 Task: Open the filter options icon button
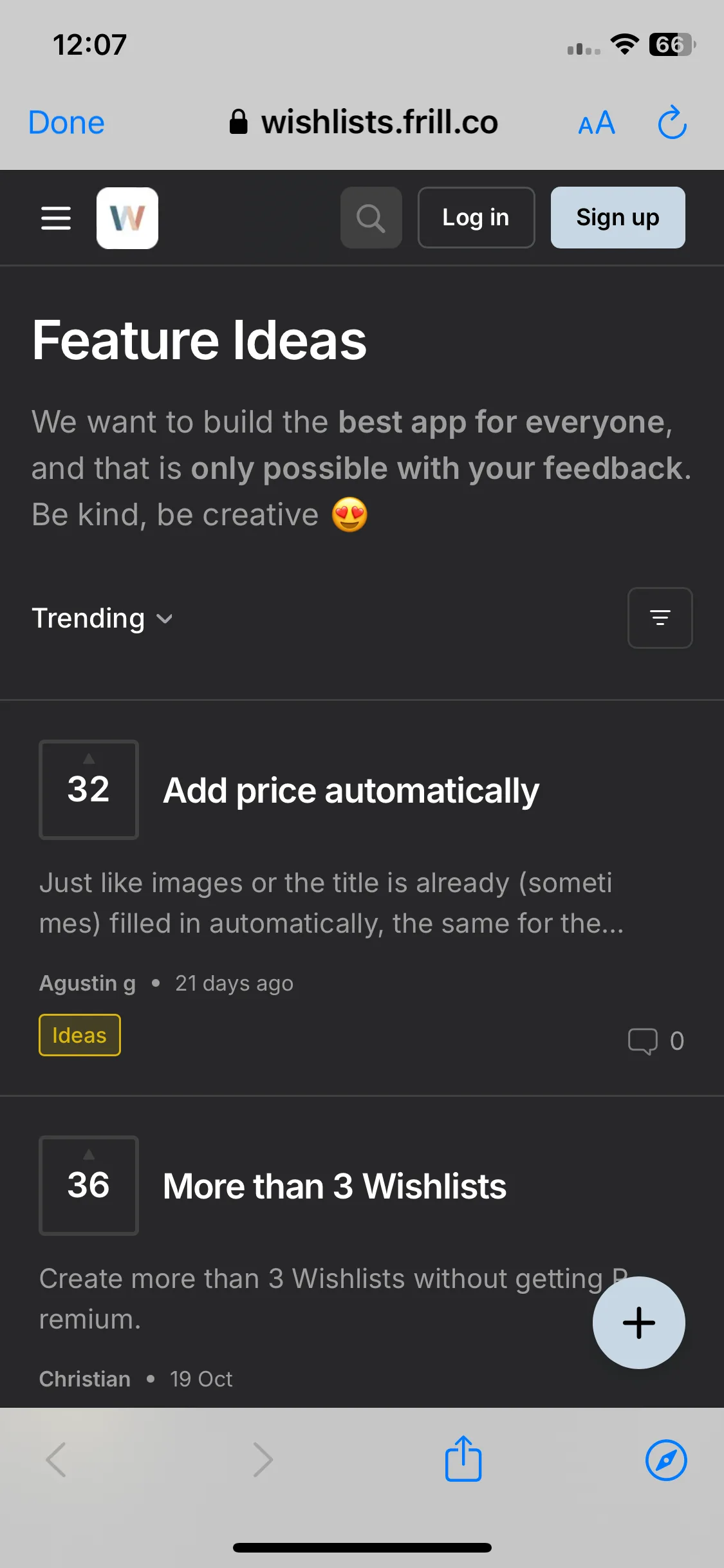tap(660, 618)
